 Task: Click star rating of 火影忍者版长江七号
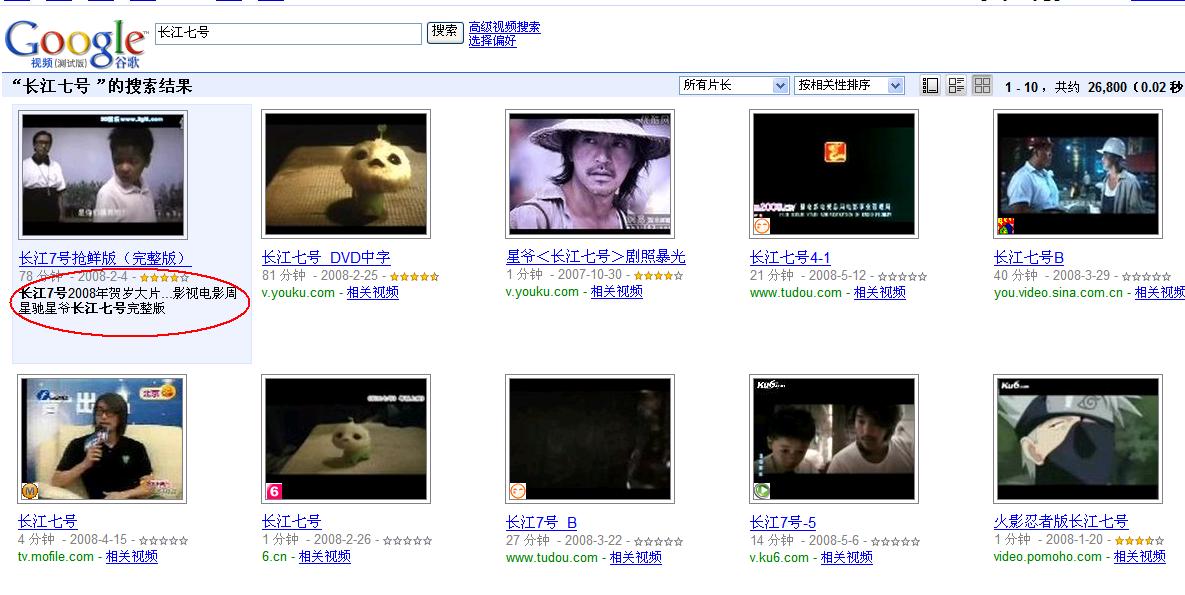[x=1139, y=541]
